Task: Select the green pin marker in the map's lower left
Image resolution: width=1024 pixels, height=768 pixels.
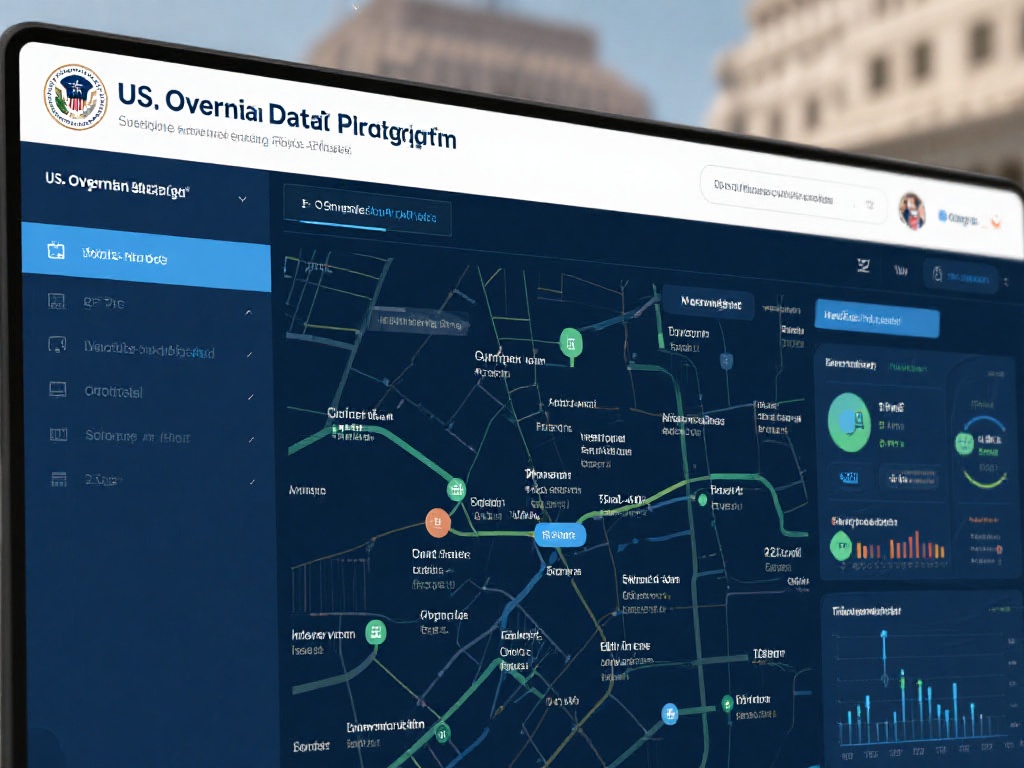Action: (375, 632)
